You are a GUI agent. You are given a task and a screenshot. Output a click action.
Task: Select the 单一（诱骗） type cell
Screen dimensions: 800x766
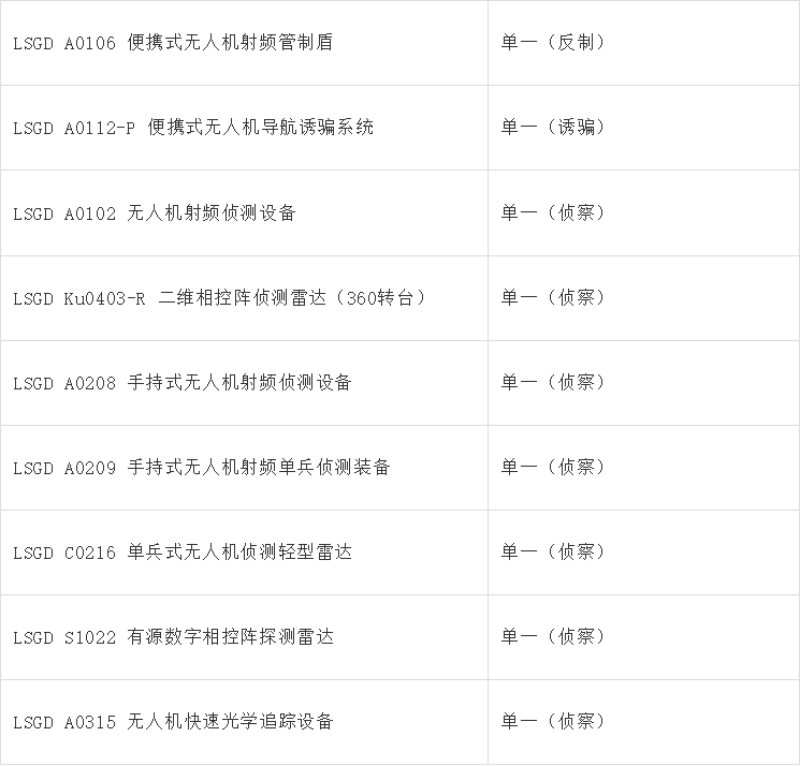[553, 128]
